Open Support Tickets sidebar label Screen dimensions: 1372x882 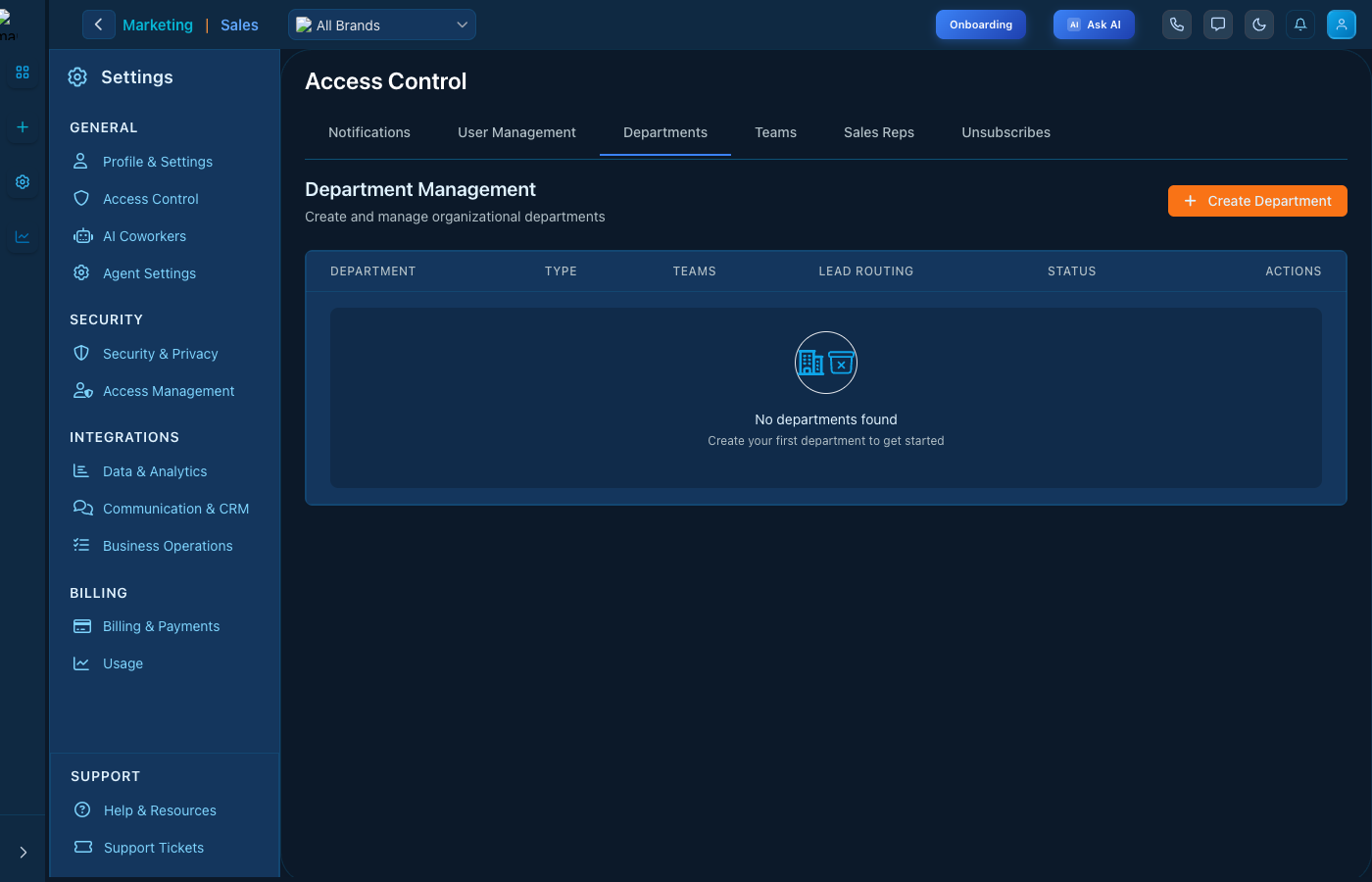[x=154, y=848]
